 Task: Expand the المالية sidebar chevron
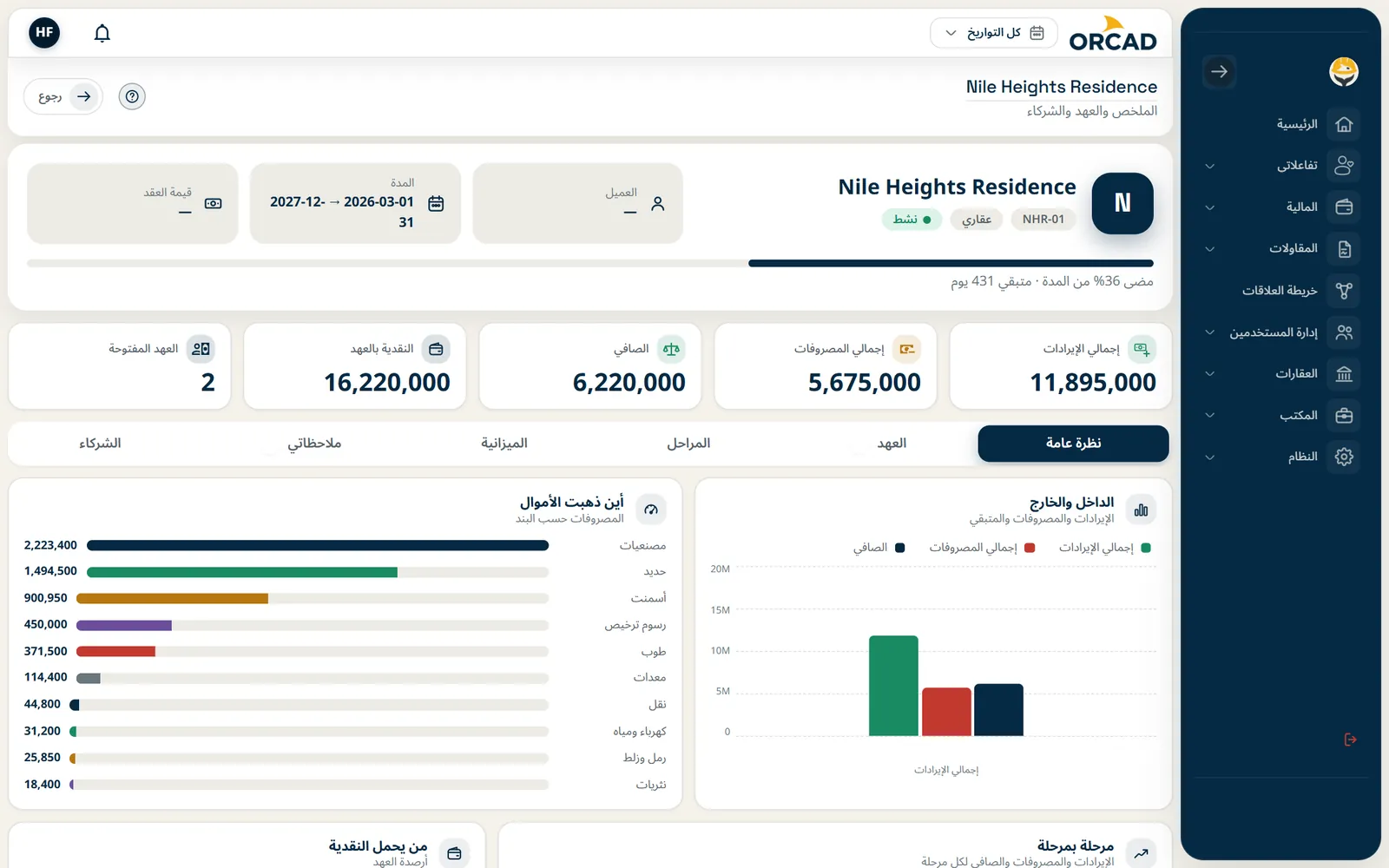click(1209, 207)
